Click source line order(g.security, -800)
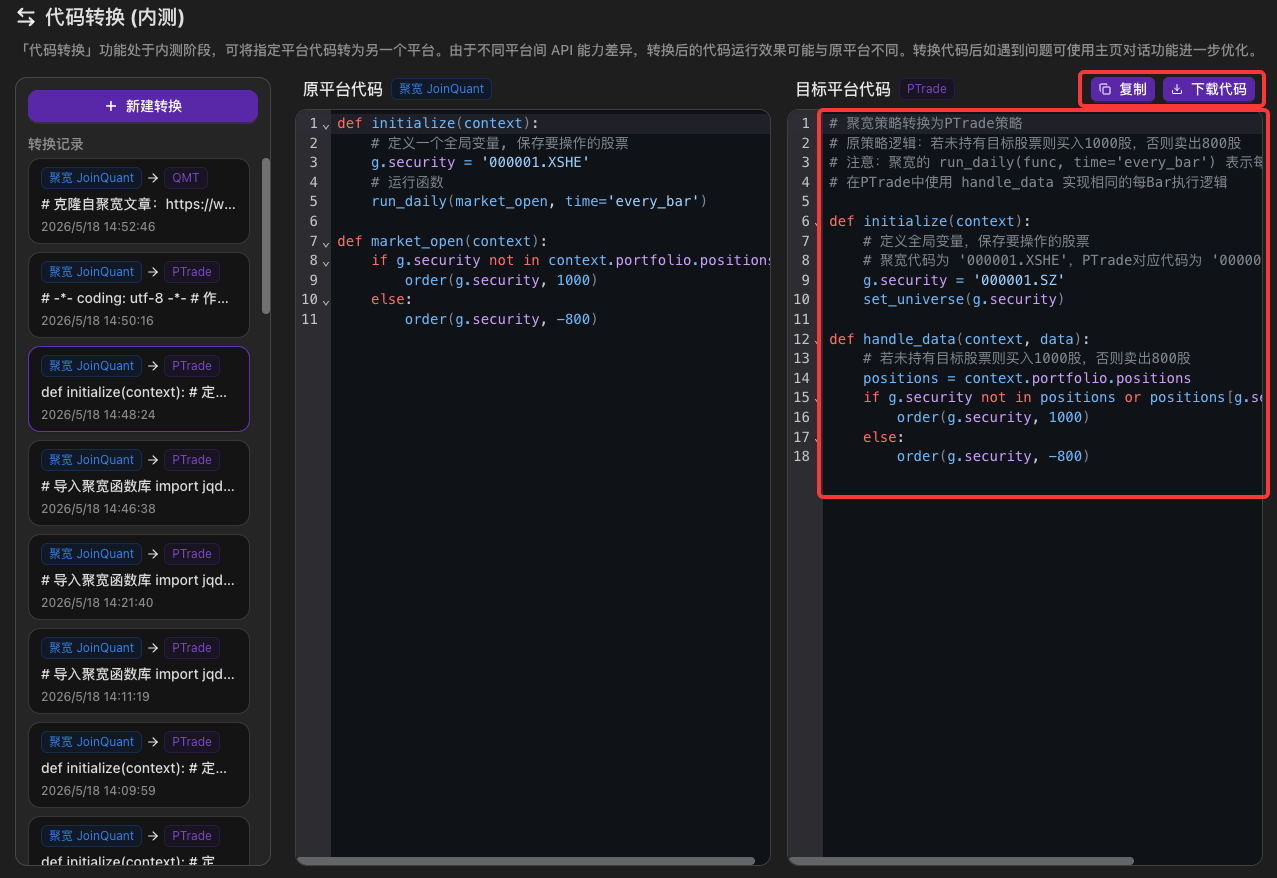Image resolution: width=1277 pixels, height=878 pixels. click(501, 319)
